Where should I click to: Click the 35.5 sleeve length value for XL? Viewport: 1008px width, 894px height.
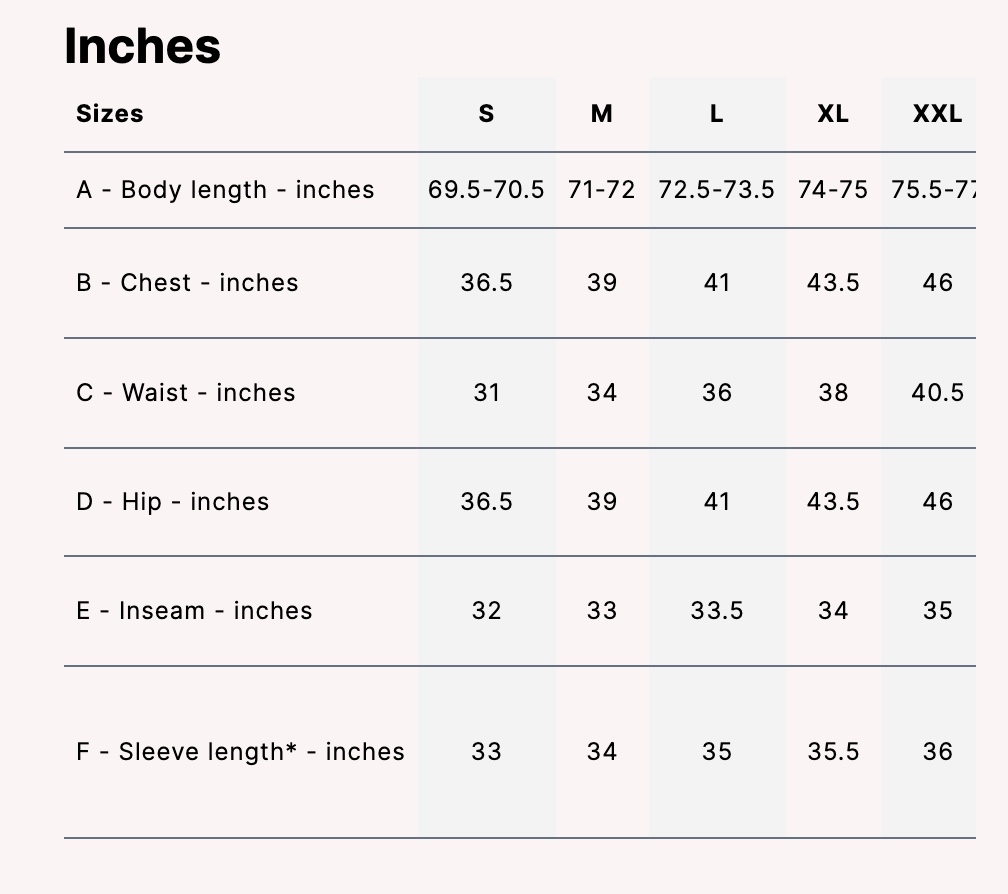pyautogui.click(x=833, y=752)
